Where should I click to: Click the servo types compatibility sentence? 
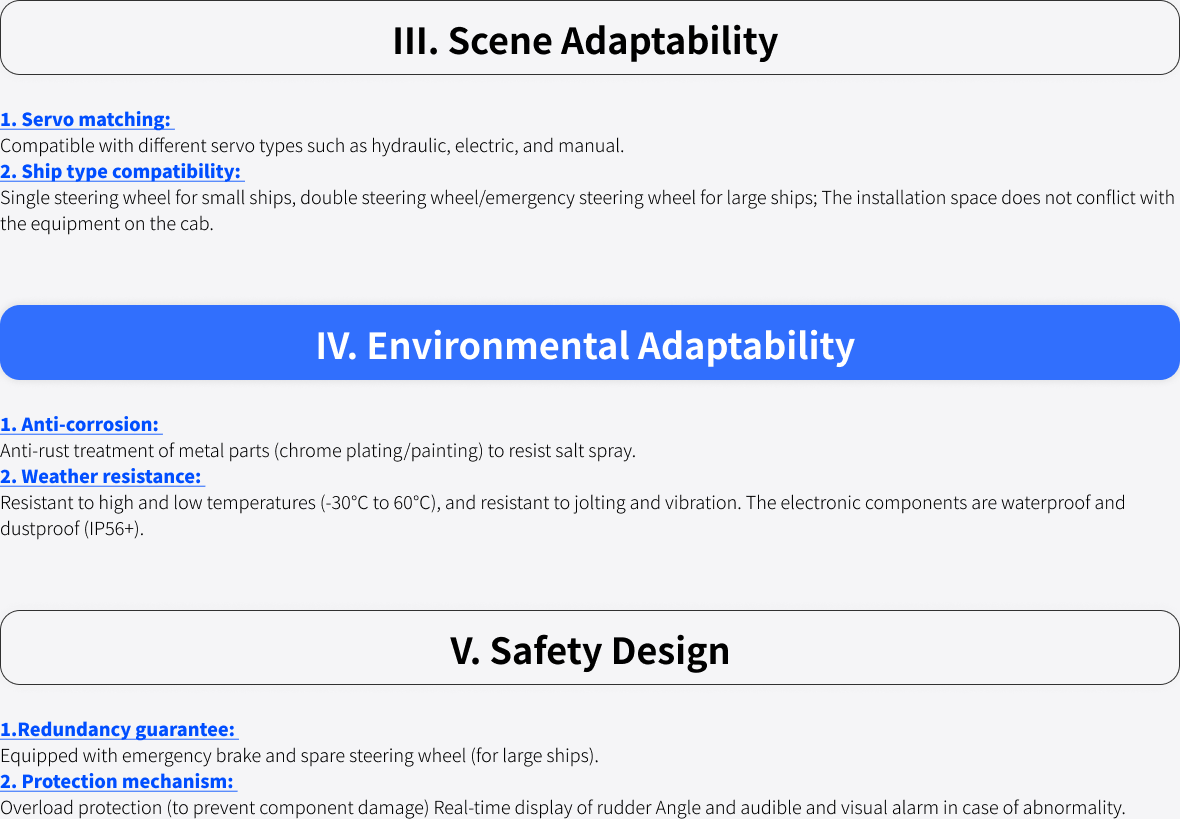click(x=312, y=146)
